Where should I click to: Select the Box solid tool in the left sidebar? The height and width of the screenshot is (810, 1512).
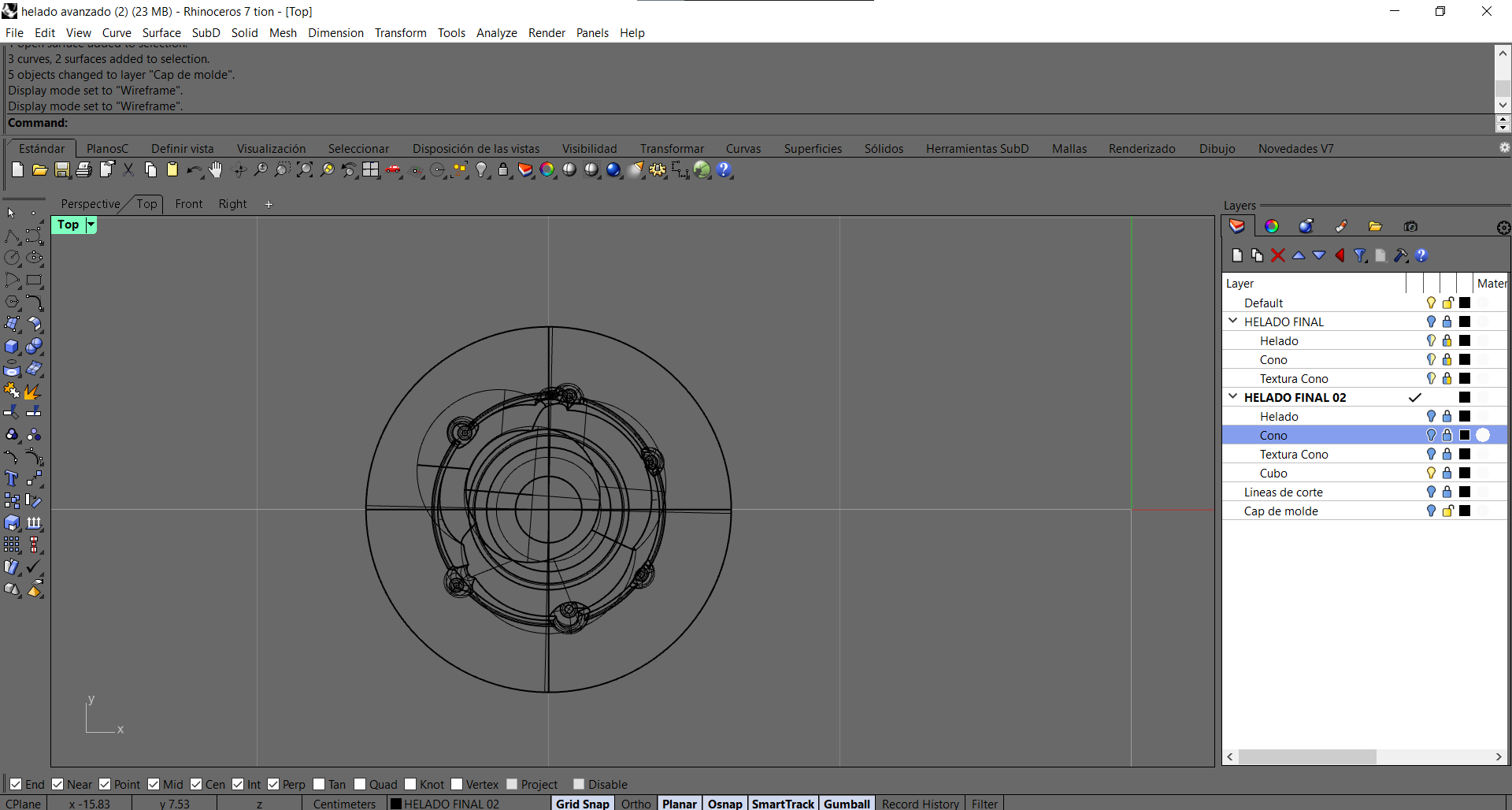(12, 347)
